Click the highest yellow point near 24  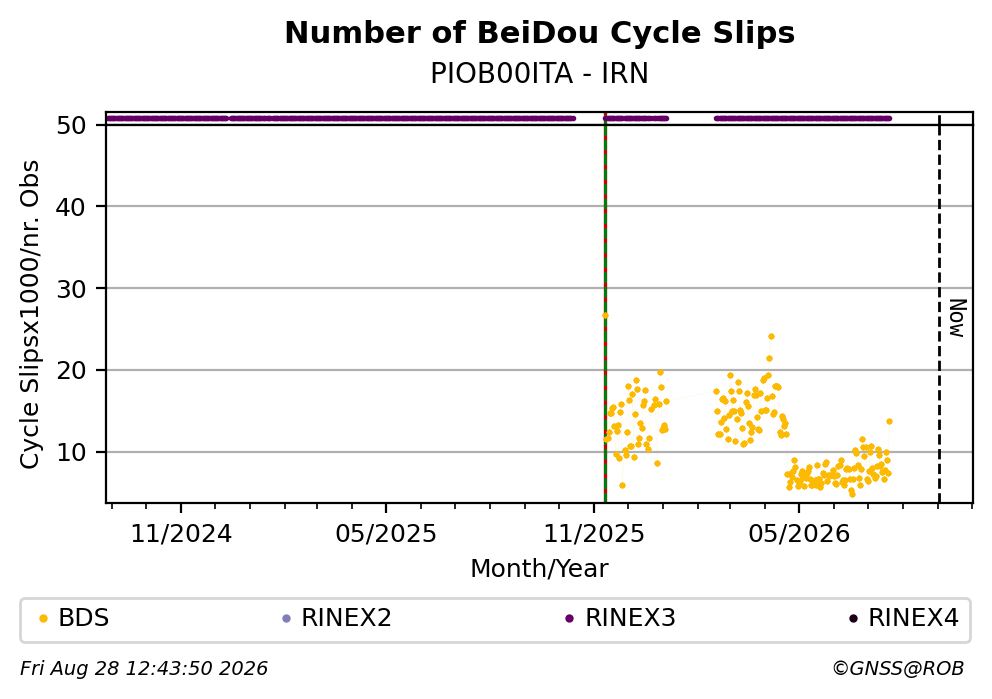(x=771, y=337)
